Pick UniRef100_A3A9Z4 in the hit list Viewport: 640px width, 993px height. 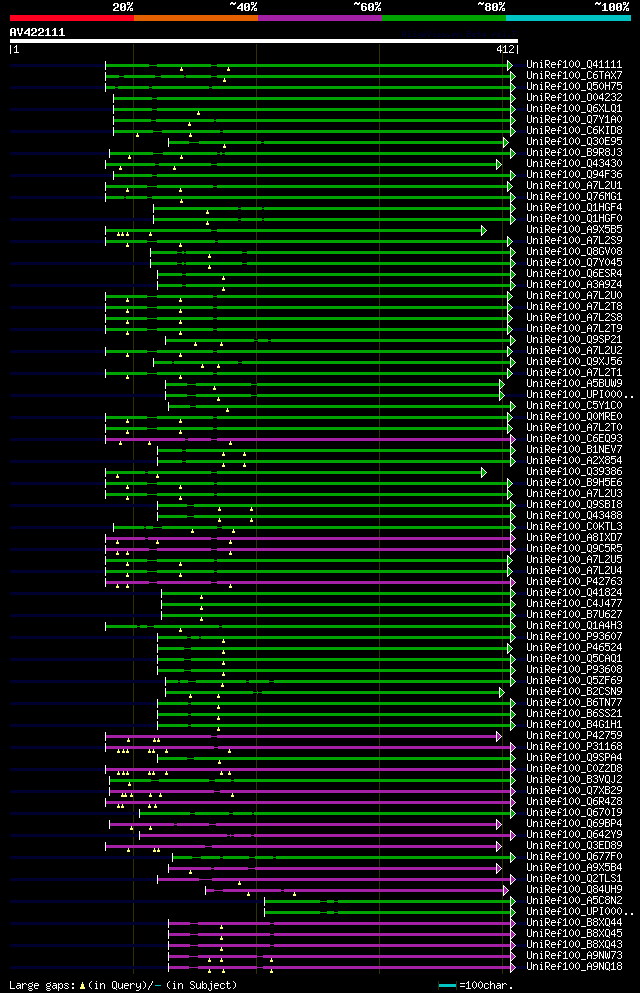point(574,284)
